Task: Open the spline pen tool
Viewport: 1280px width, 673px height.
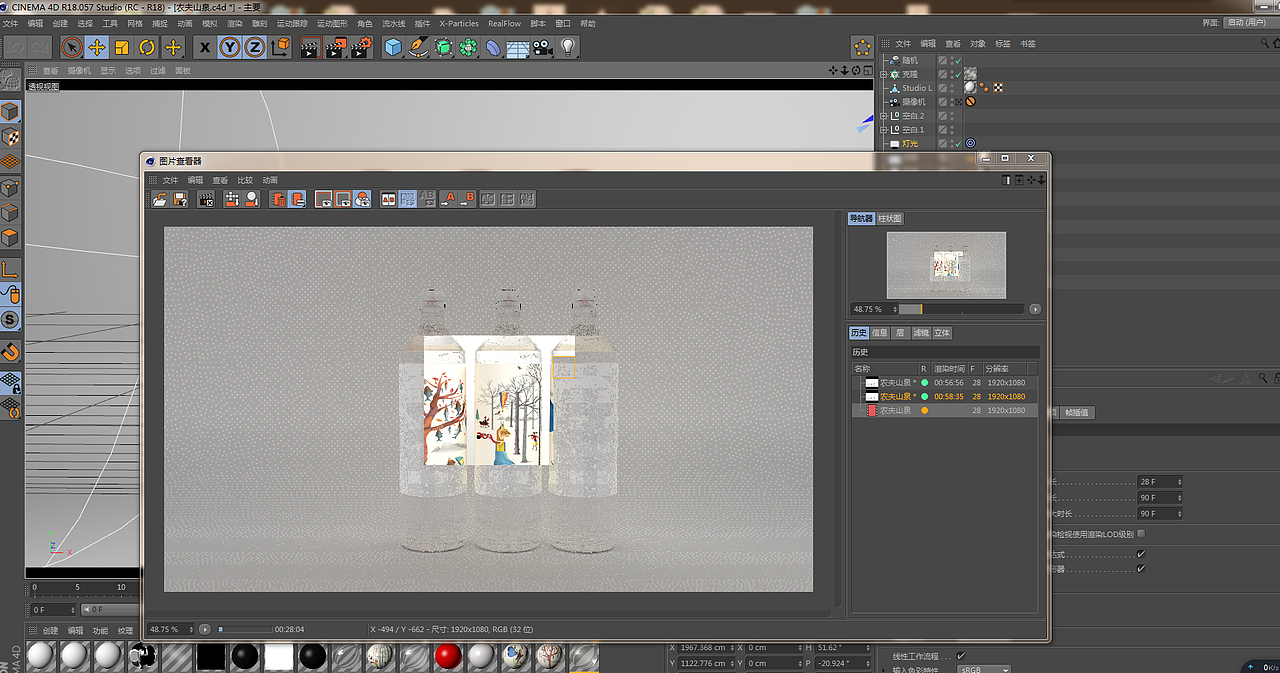Action: (x=419, y=47)
